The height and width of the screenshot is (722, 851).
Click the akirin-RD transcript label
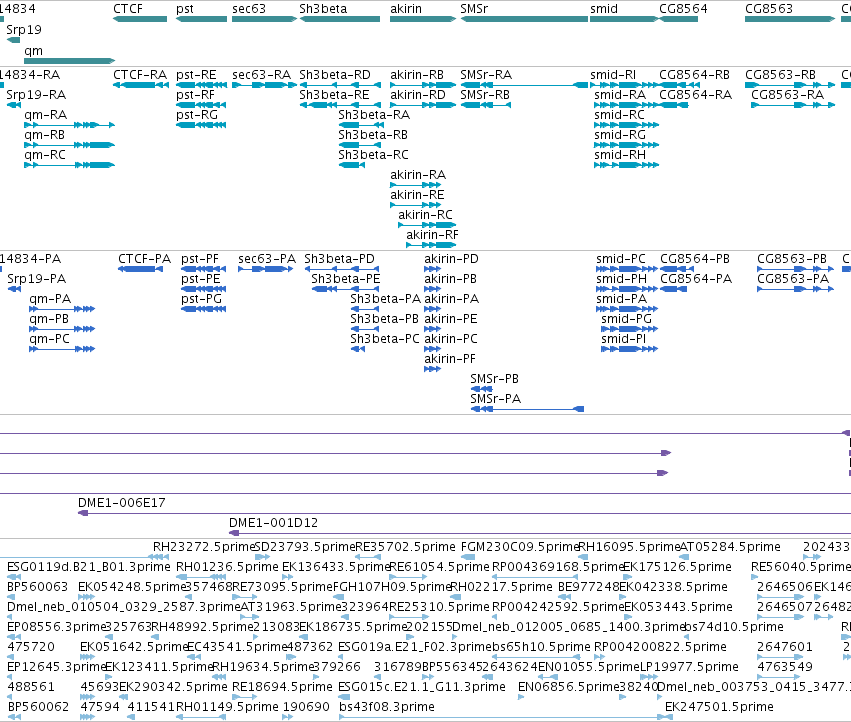coord(418,94)
